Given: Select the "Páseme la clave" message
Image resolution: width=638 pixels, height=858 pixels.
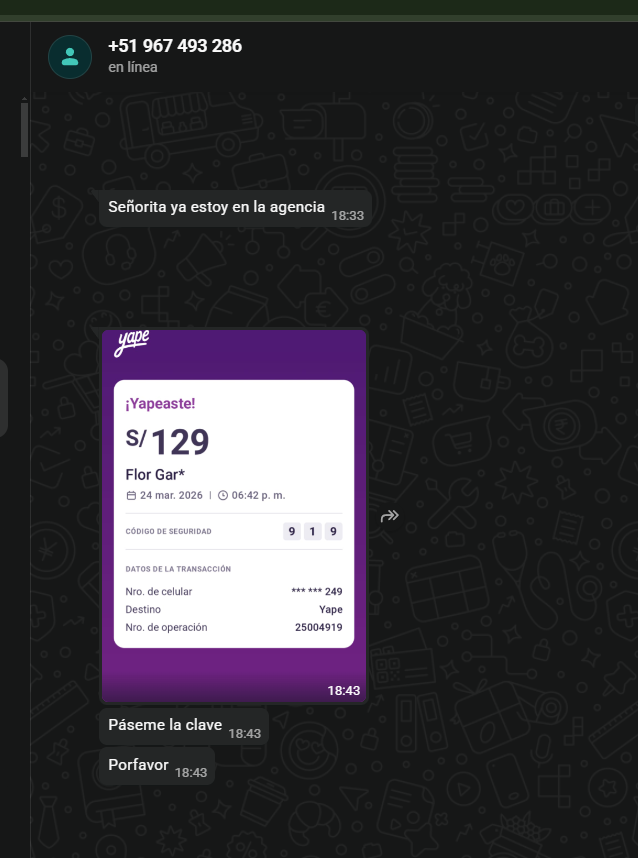Looking at the screenshot, I should pos(165,725).
